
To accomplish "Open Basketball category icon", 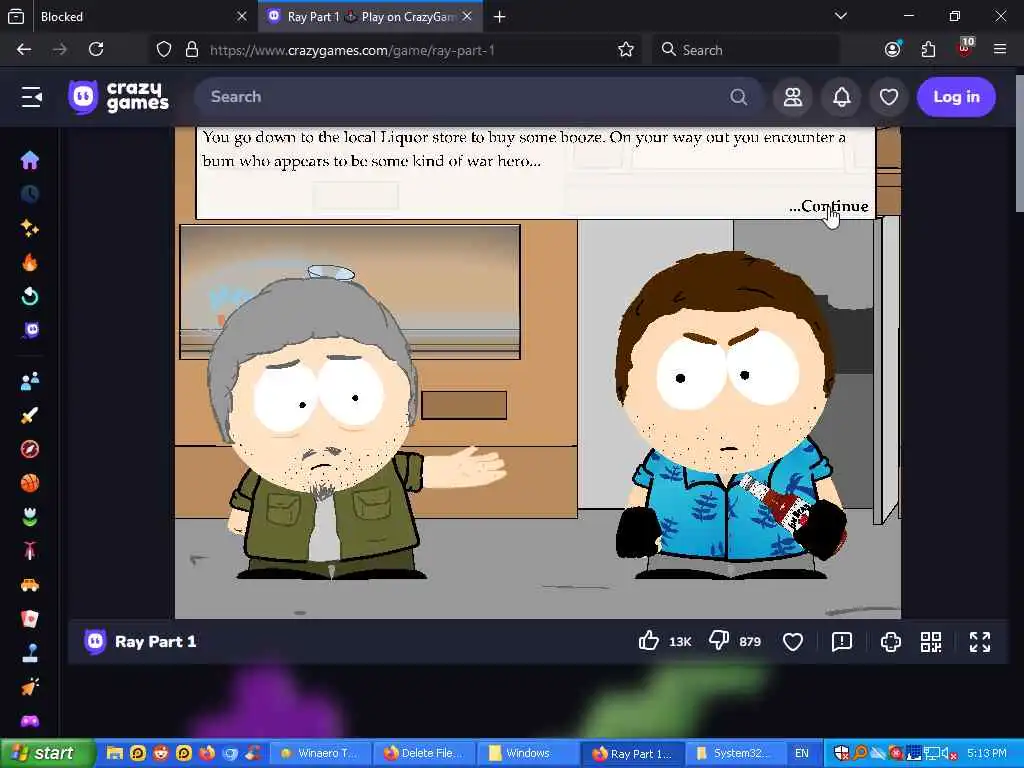I will (x=29, y=483).
